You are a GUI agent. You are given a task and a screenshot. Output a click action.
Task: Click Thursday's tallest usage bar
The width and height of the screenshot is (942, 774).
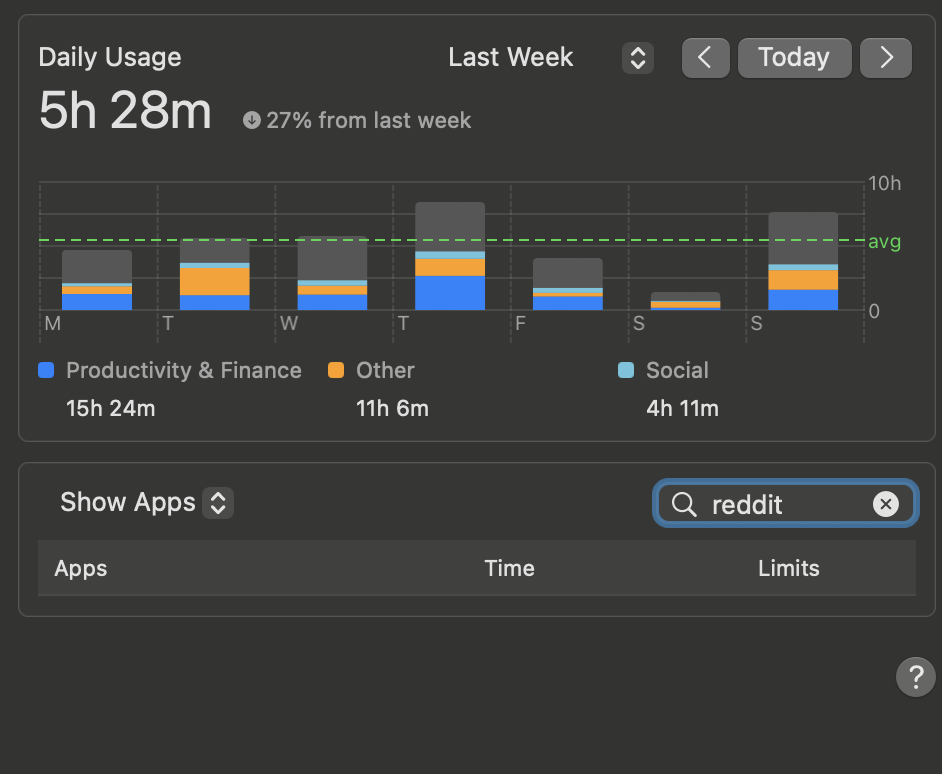(450, 255)
